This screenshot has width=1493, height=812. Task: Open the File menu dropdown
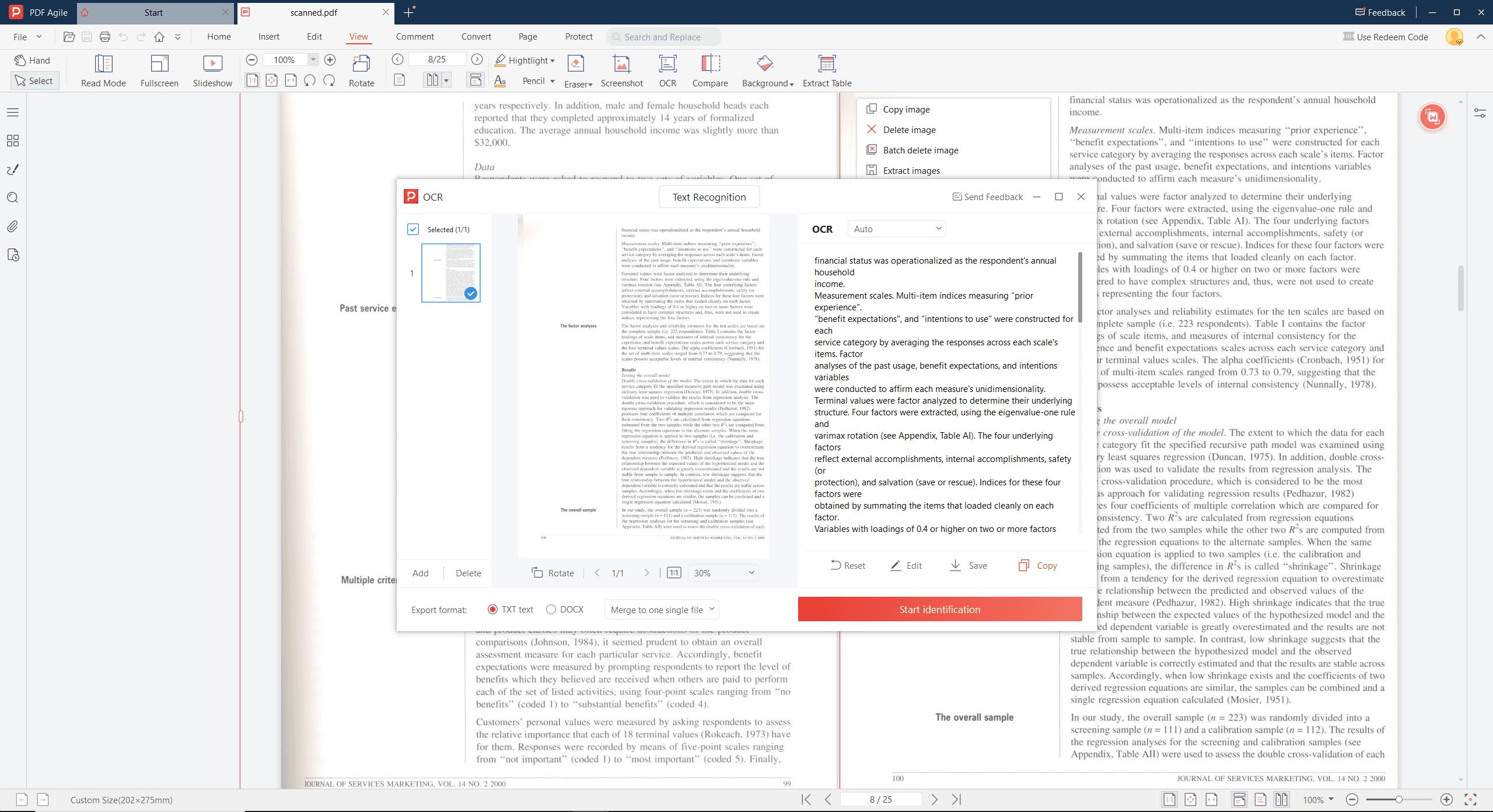(x=27, y=37)
